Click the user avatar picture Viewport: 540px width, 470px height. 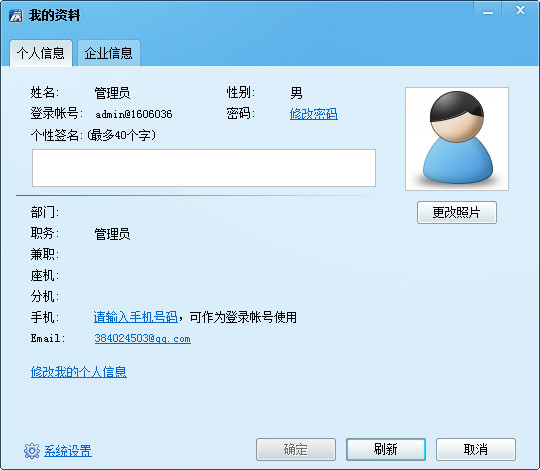457,139
